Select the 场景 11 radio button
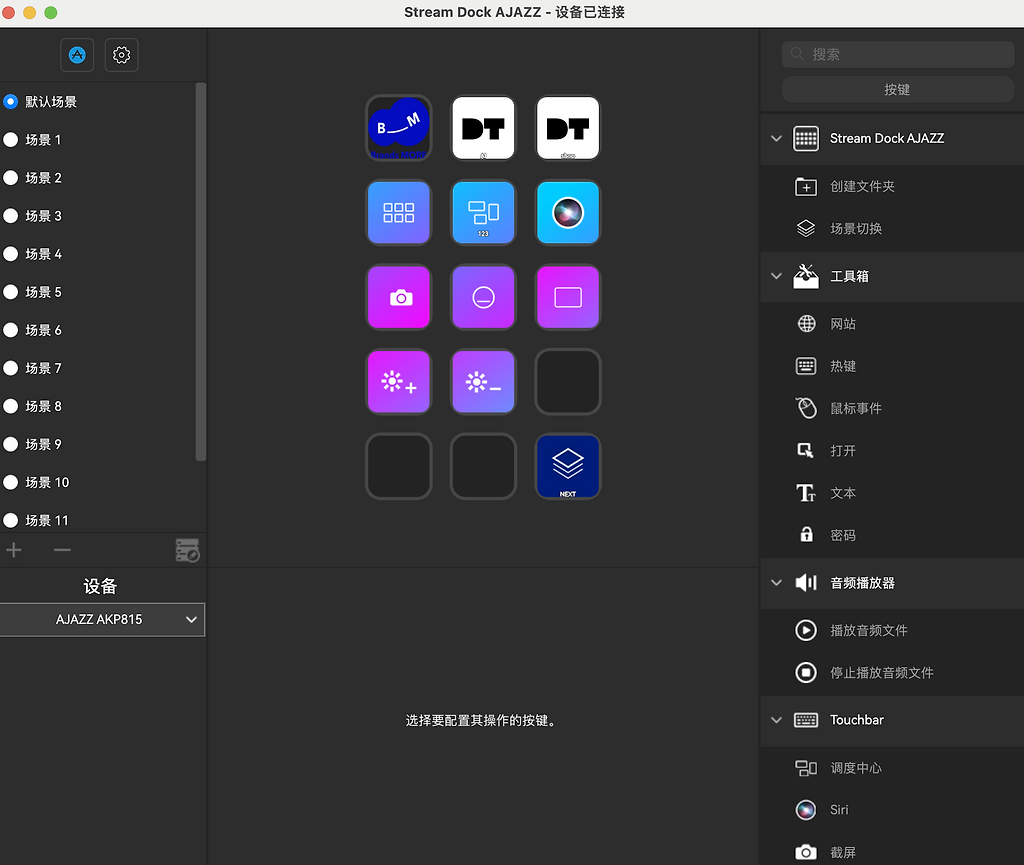The width and height of the screenshot is (1024, 865). pos(10,520)
